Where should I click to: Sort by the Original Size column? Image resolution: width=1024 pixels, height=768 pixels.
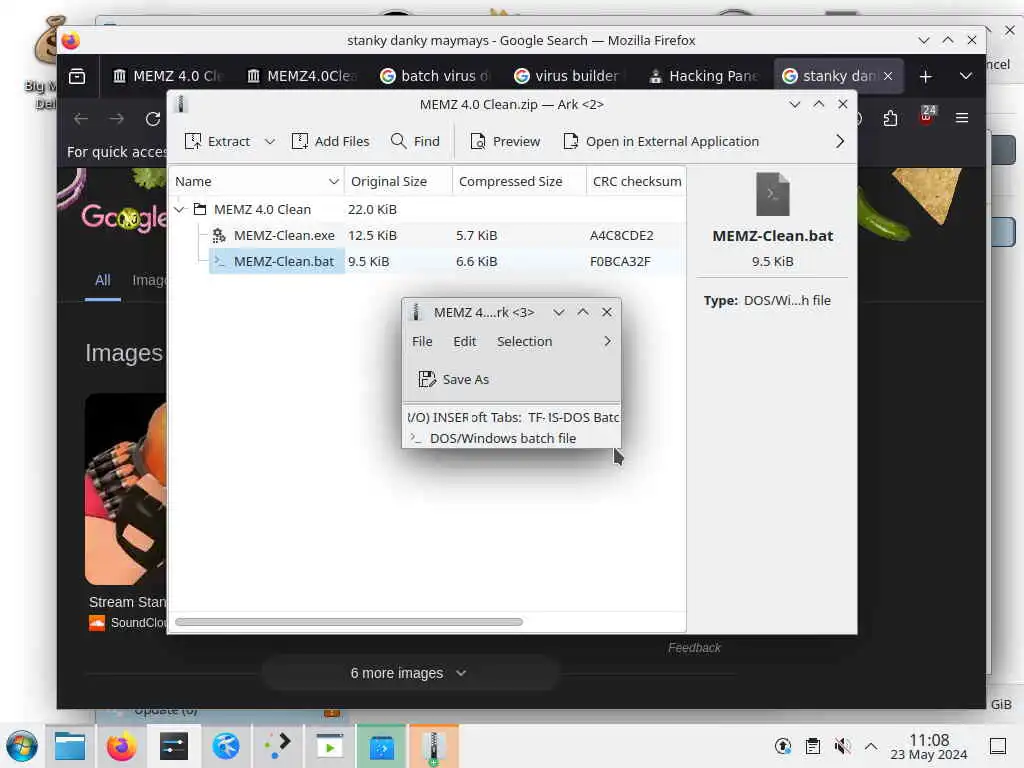coord(398,182)
